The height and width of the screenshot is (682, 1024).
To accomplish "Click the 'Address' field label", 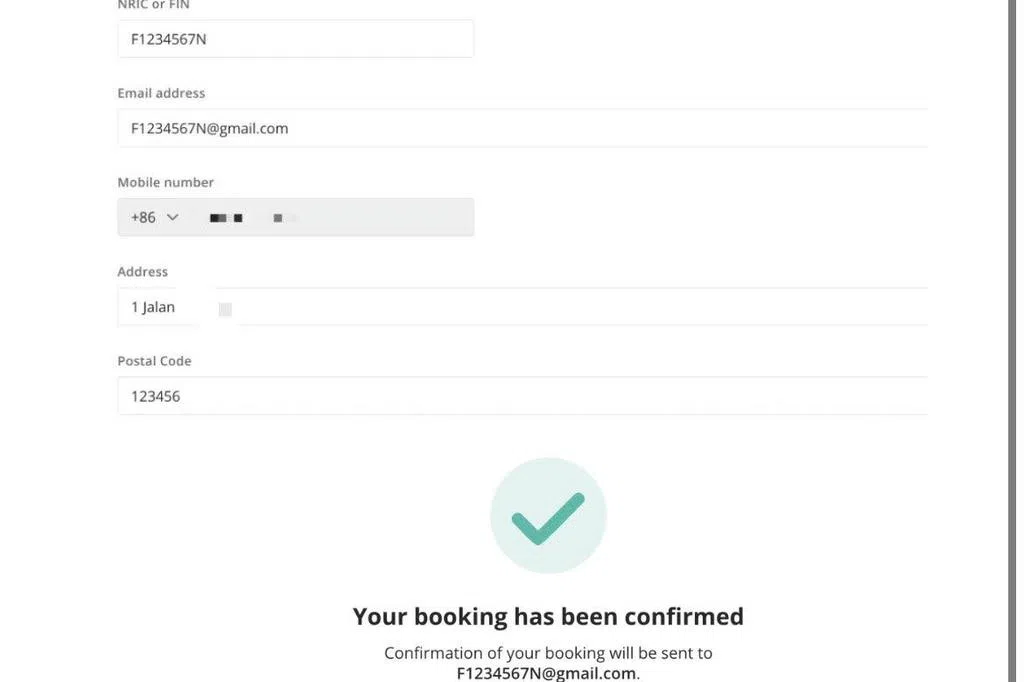I will click(142, 271).
